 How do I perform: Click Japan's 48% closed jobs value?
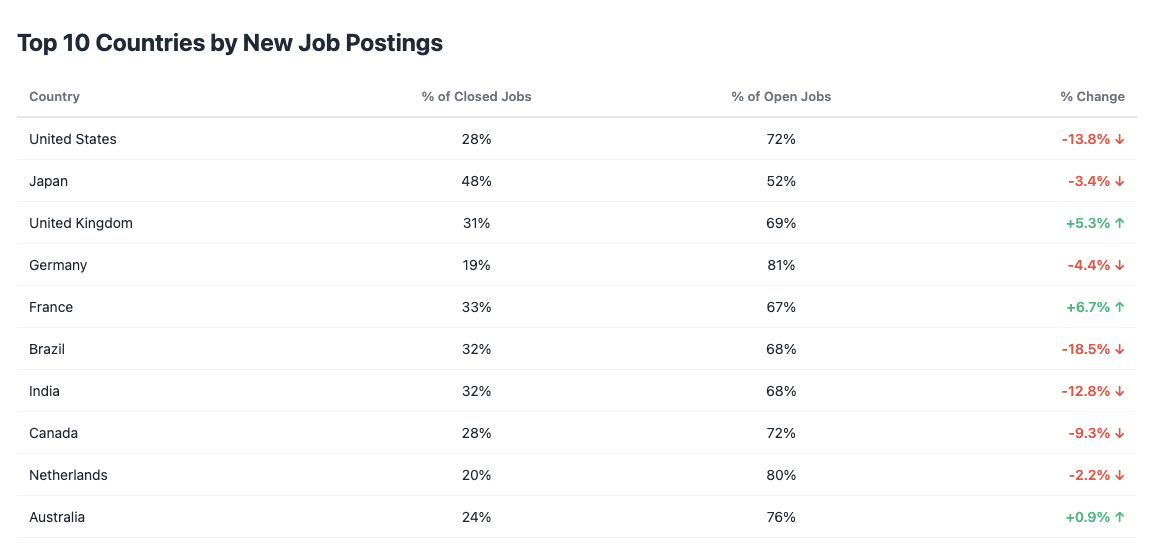[x=476, y=182]
